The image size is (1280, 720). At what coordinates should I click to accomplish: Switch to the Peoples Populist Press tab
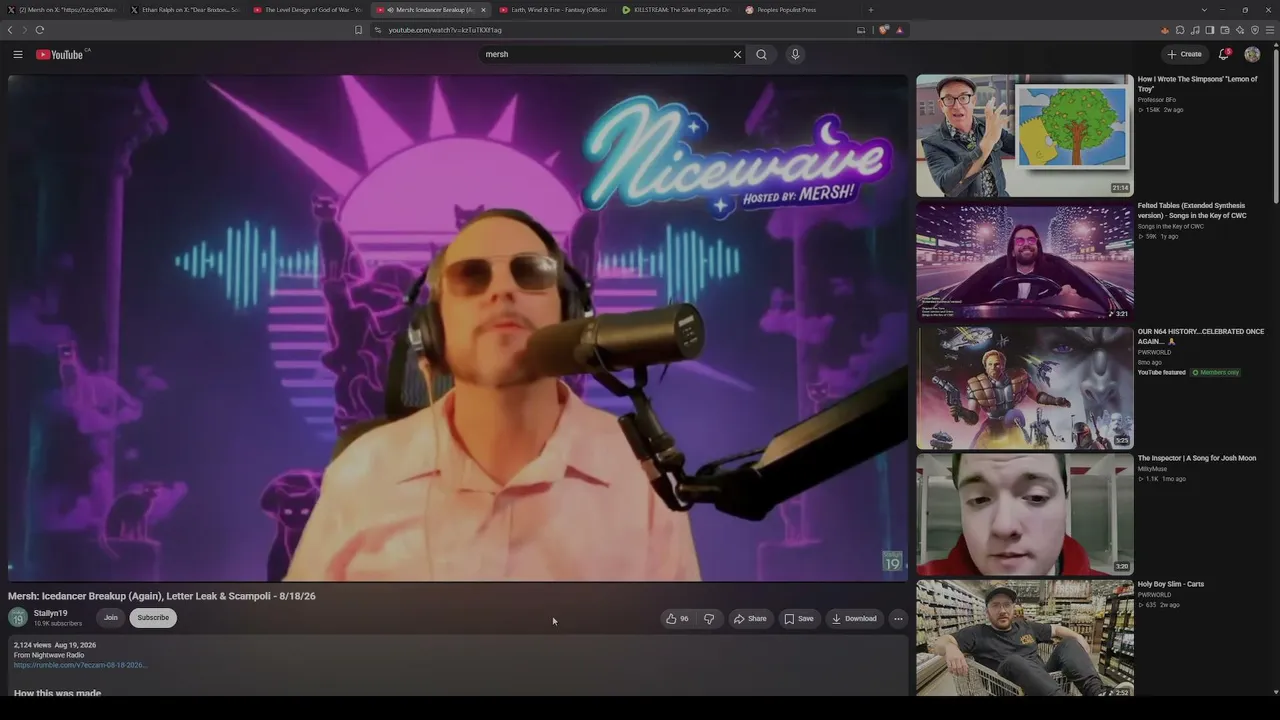[x=800, y=10]
